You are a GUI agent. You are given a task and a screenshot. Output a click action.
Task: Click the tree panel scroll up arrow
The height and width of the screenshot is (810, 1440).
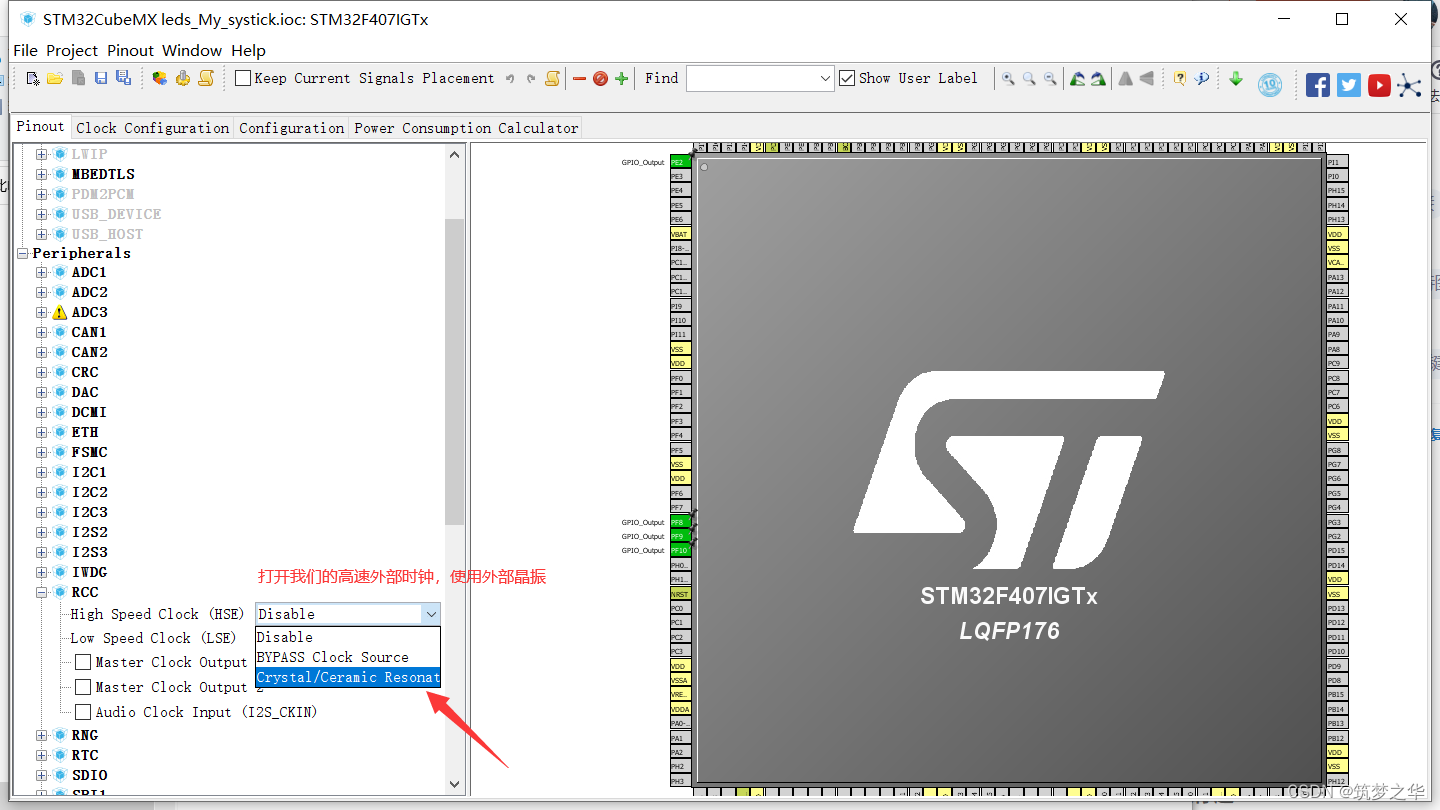pyautogui.click(x=455, y=154)
